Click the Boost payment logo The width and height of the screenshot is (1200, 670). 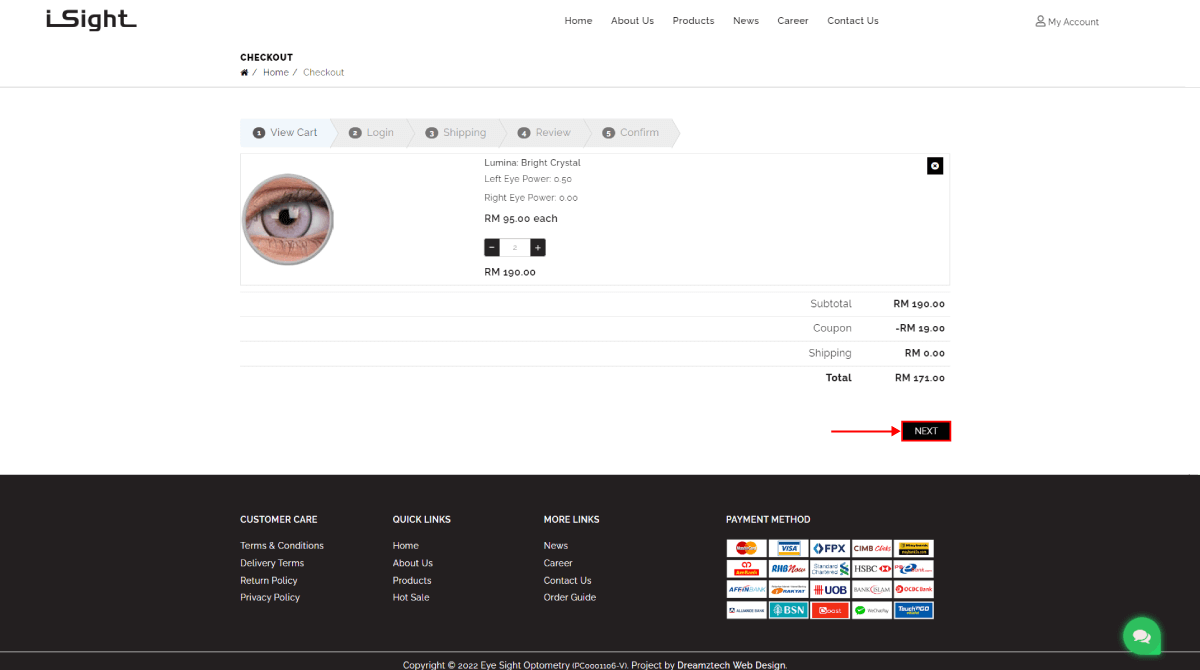[830, 610]
